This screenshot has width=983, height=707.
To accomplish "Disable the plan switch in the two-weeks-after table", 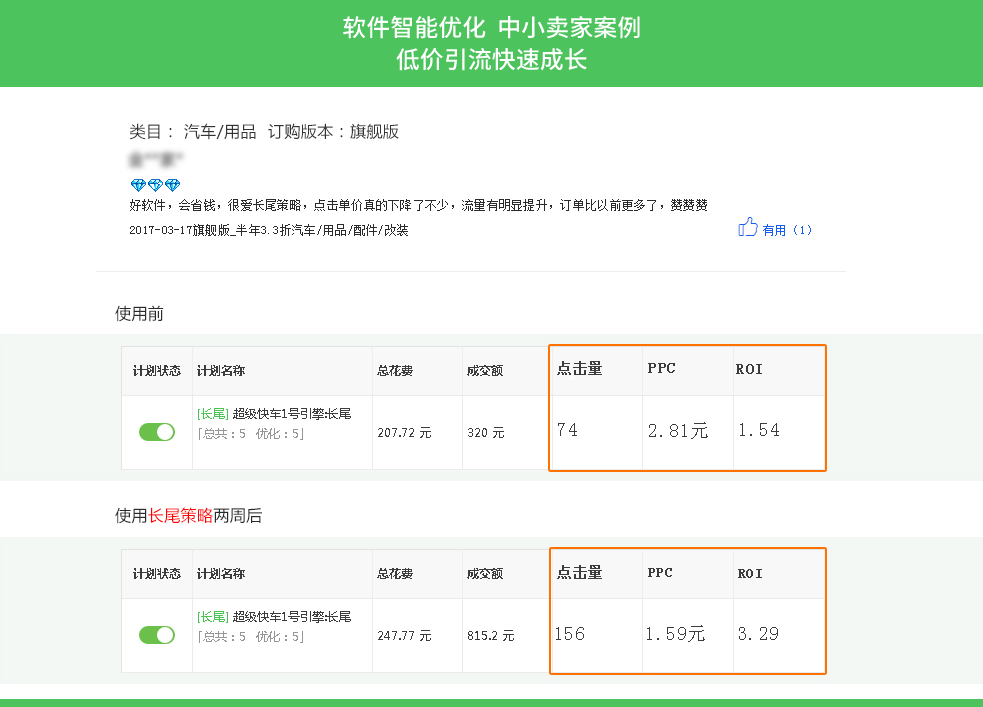I will pos(157,635).
